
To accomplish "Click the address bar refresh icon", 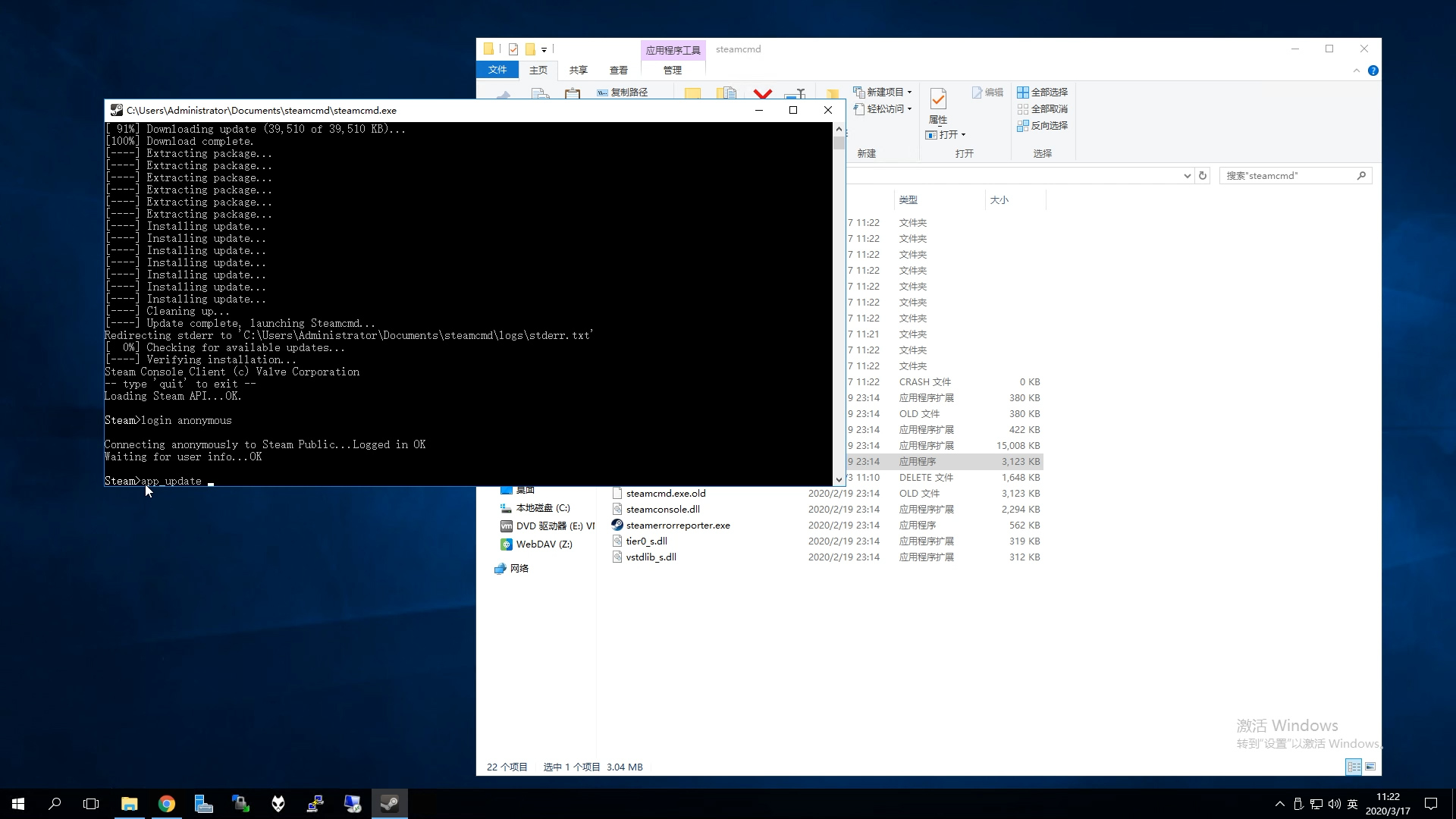I will [x=1203, y=175].
